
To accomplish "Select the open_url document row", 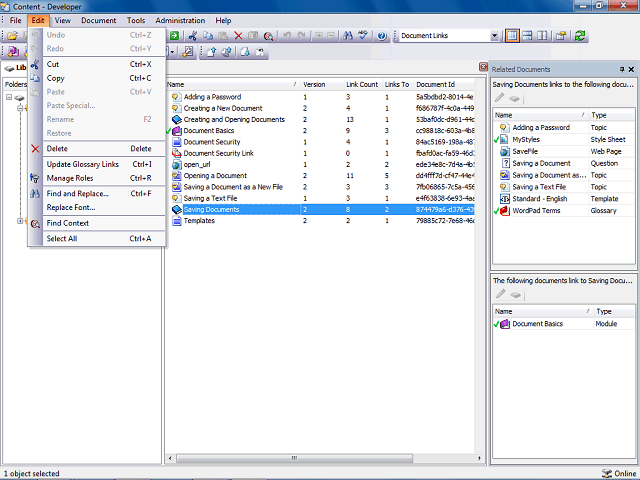I will point(321,164).
